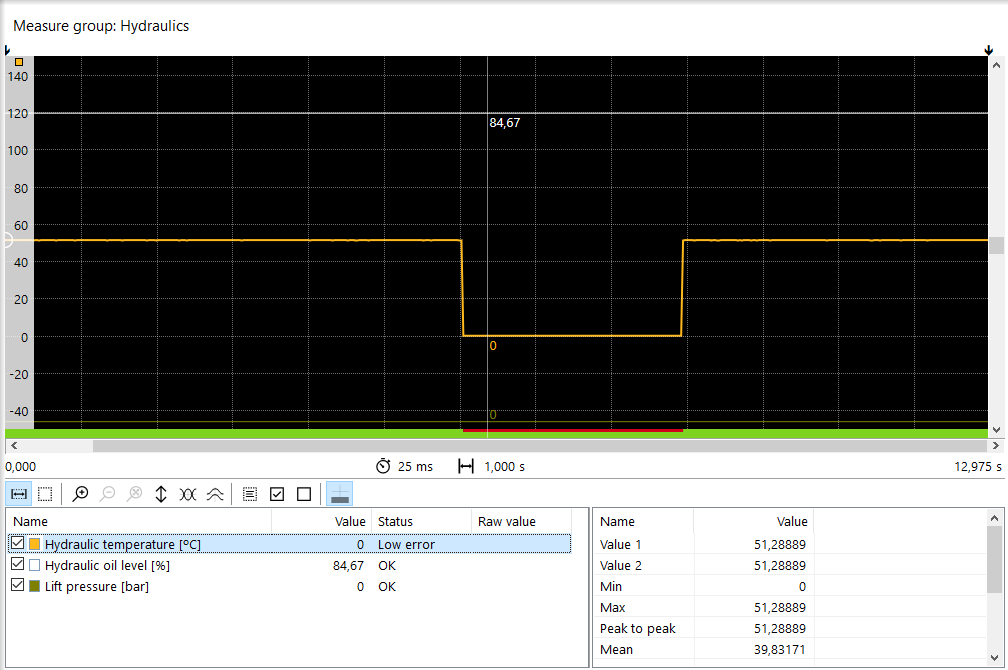Click the Name column header in signal list

[x=139, y=521]
